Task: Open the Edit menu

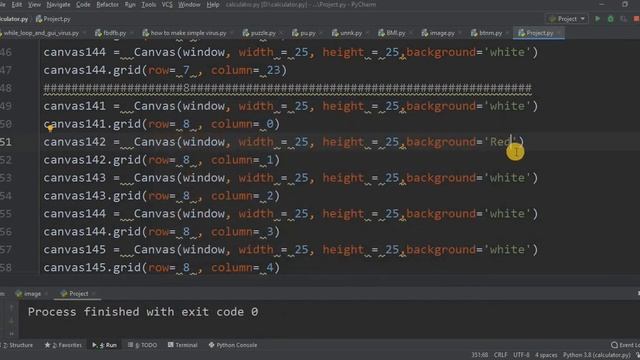Action: (17, 4)
